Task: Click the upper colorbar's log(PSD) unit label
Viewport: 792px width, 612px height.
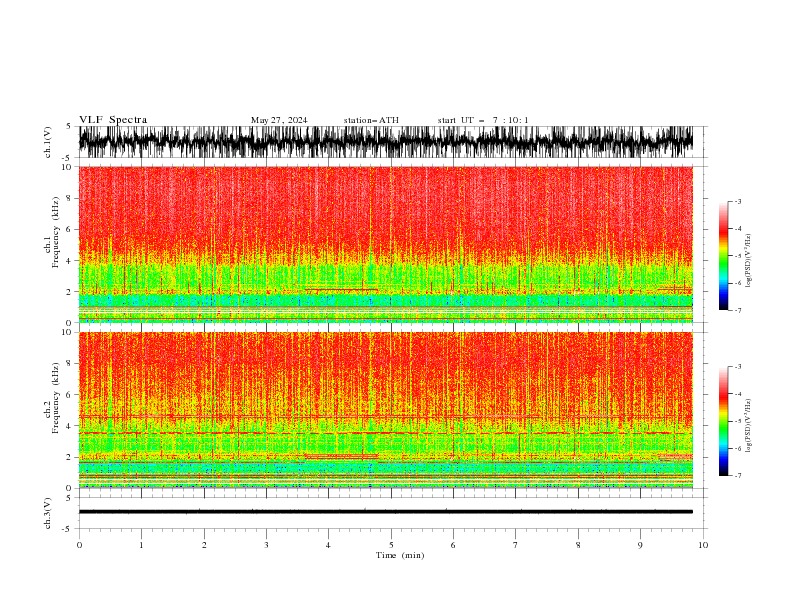Action: [749, 261]
